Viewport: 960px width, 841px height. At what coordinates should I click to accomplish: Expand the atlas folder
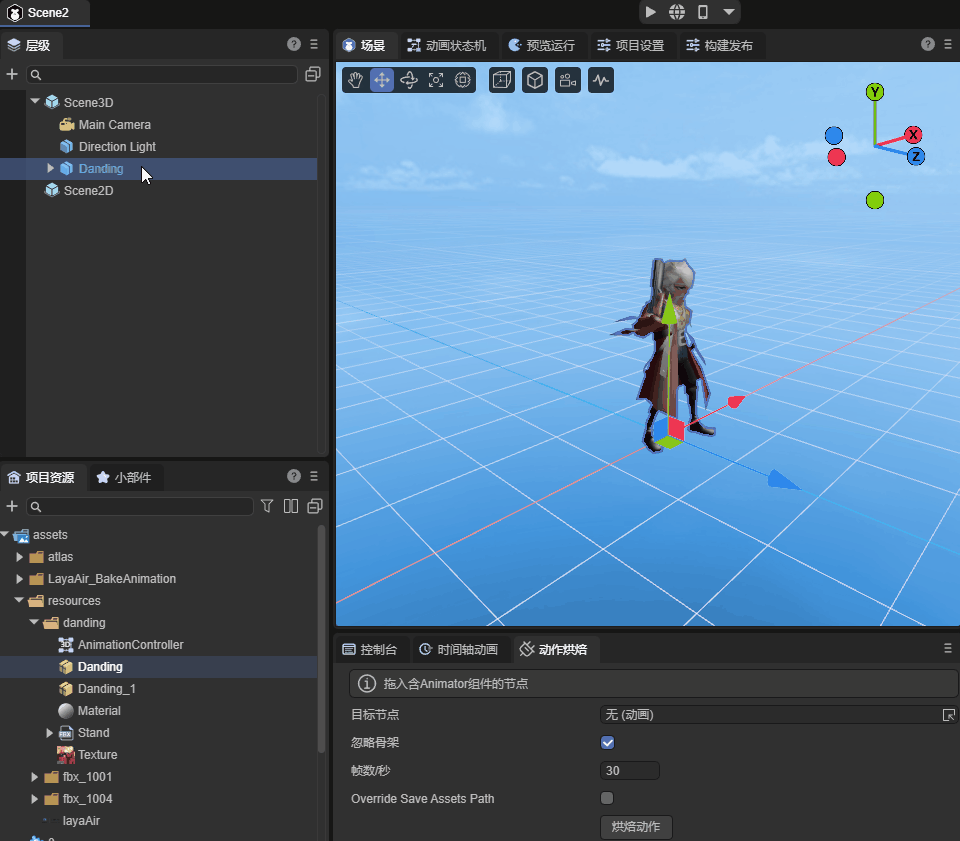[20, 557]
